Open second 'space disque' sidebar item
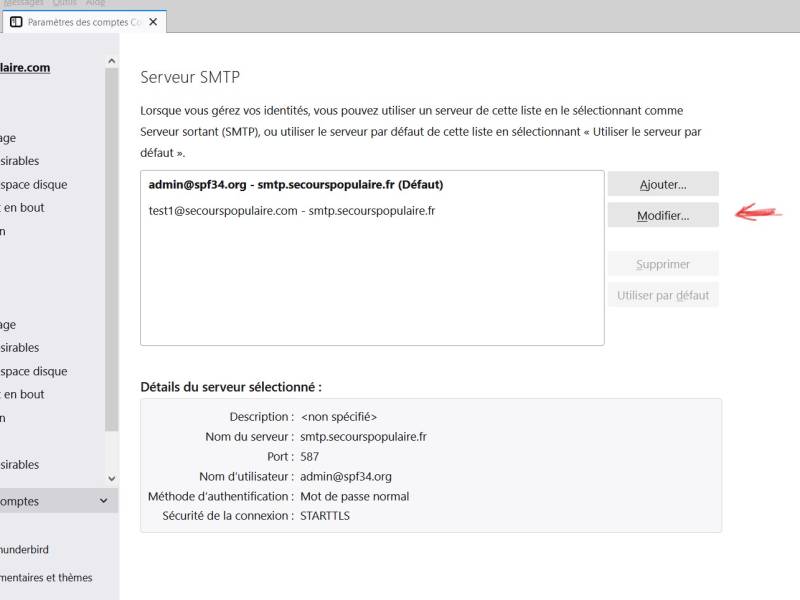The height and width of the screenshot is (600, 800). [34, 371]
